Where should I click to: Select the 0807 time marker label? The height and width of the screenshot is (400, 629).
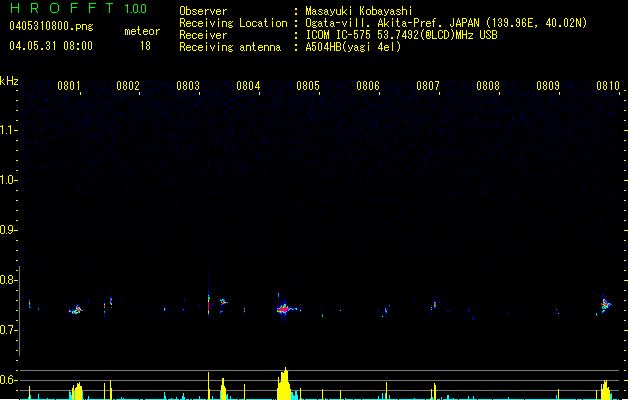pyautogui.click(x=428, y=86)
